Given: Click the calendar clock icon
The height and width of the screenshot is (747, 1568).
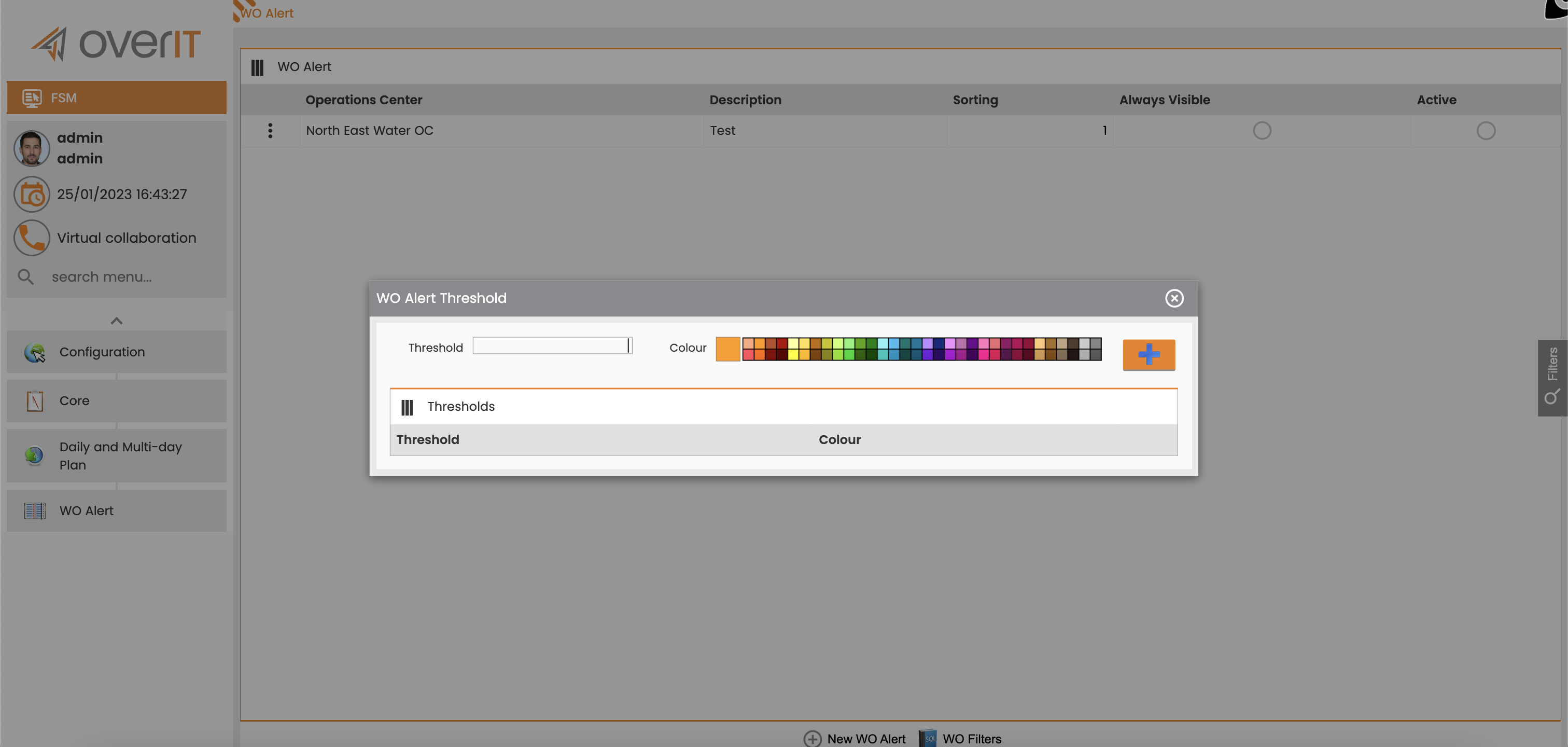Looking at the screenshot, I should [x=32, y=194].
